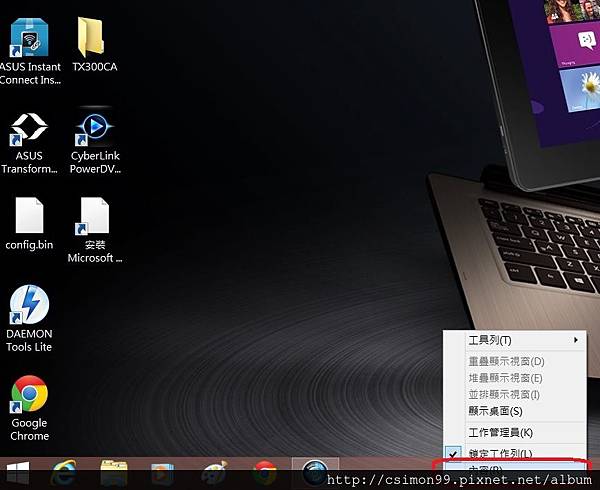600x490 pixels.
Task: Select the active camera app taskbar icon
Action: tap(315, 473)
